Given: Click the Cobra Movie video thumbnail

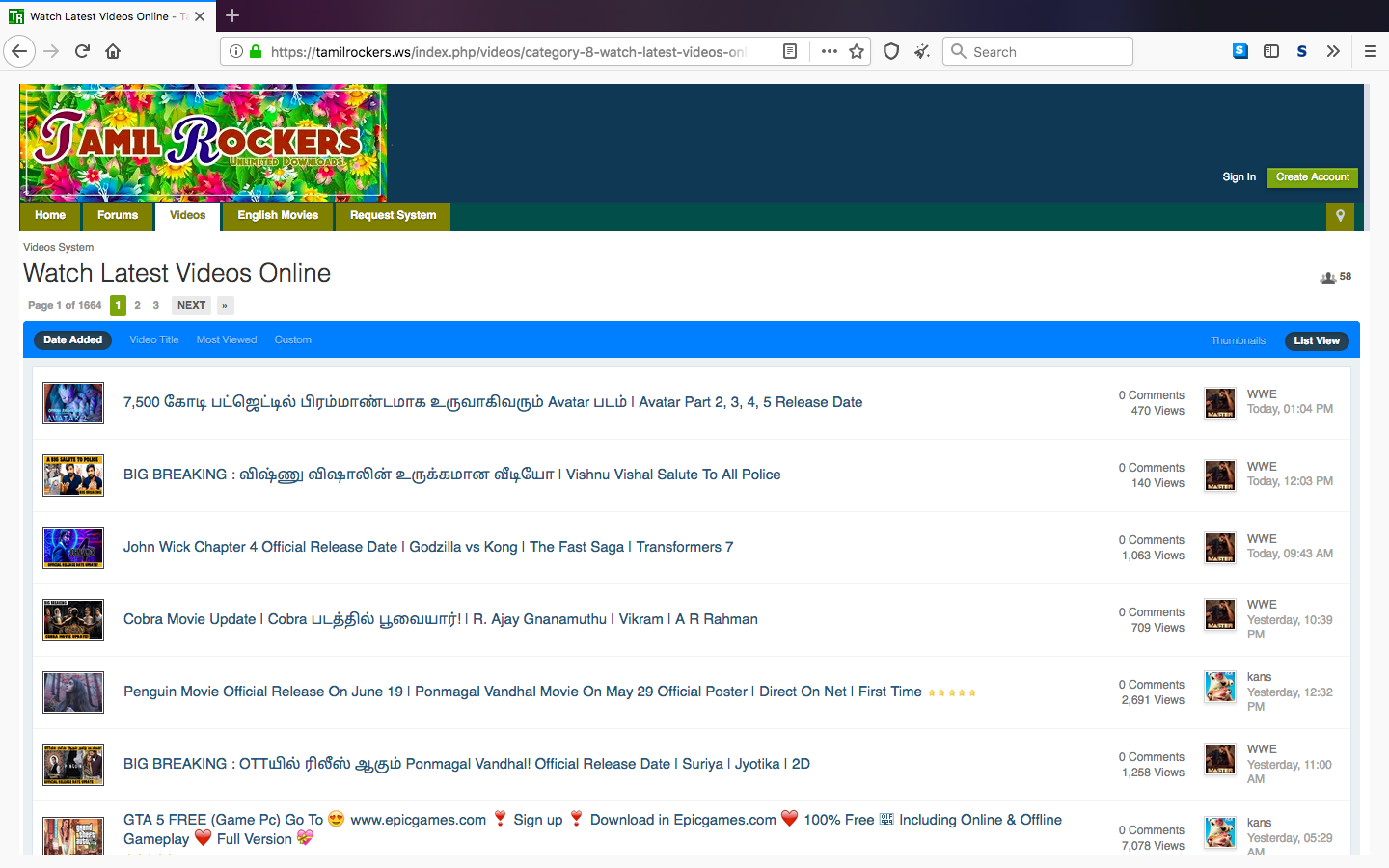Looking at the screenshot, I should tap(73, 620).
